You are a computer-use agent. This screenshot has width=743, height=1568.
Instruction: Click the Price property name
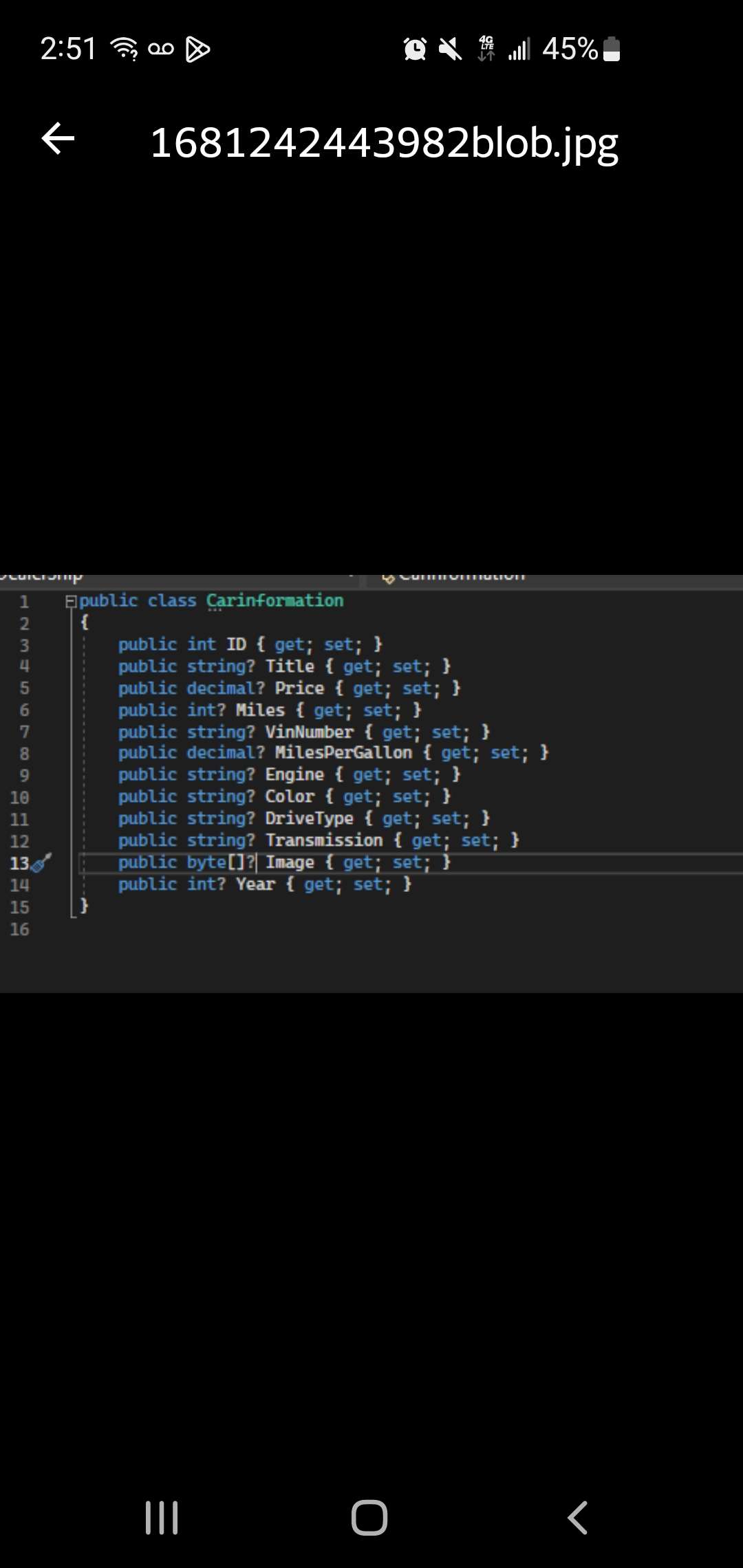coord(299,688)
